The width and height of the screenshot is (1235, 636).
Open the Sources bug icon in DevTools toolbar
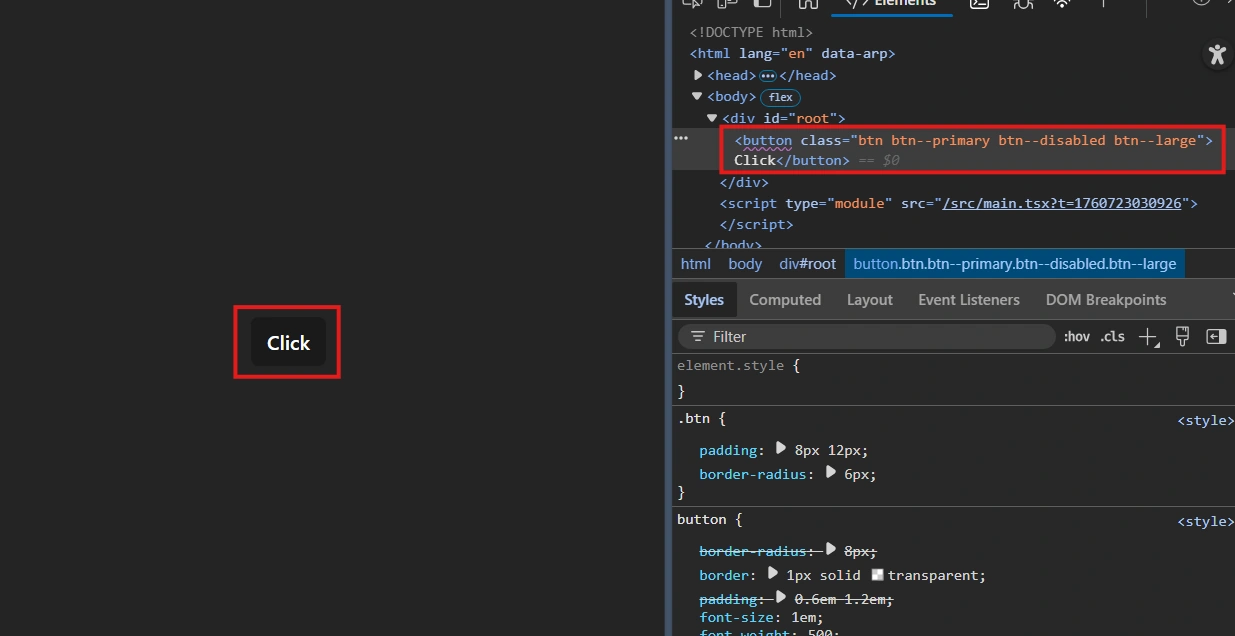pyautogui.click(x=1022, y=4)
